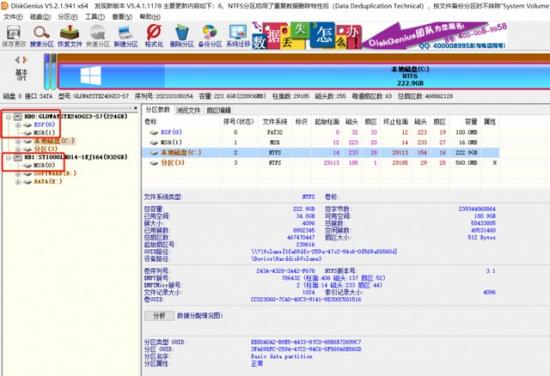Viewport: 550px width, 376px height.
Task: Switch to the 浏览文件 tab
Action: [x=188, y=110]
